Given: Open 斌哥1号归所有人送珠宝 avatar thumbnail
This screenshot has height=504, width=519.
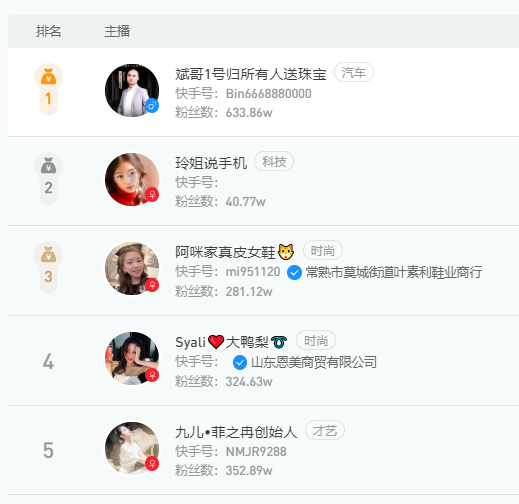Looking at the screenshot, I should click(132, 90).
